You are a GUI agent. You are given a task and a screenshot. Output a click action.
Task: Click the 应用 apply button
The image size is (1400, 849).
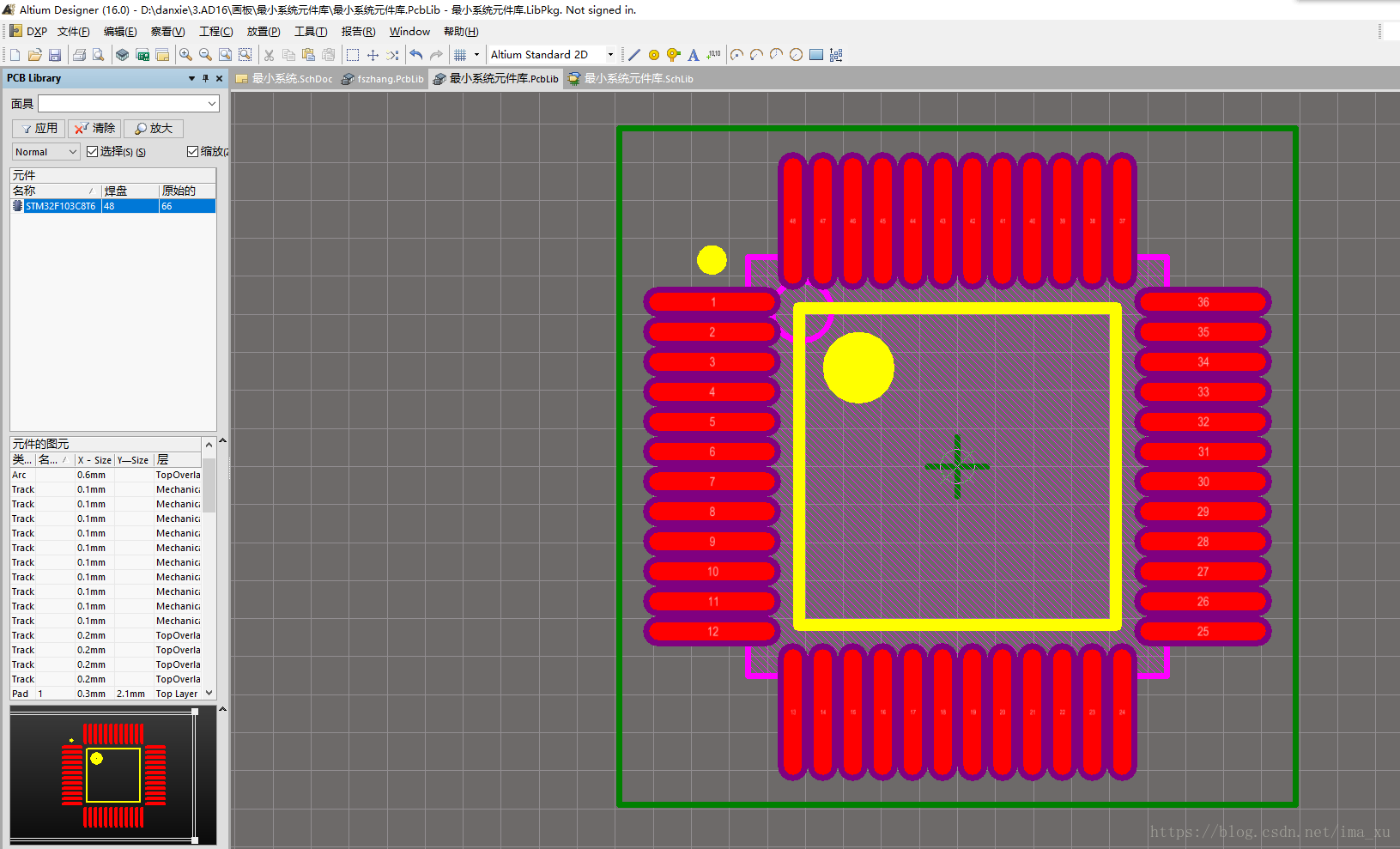tap(39, 129)
